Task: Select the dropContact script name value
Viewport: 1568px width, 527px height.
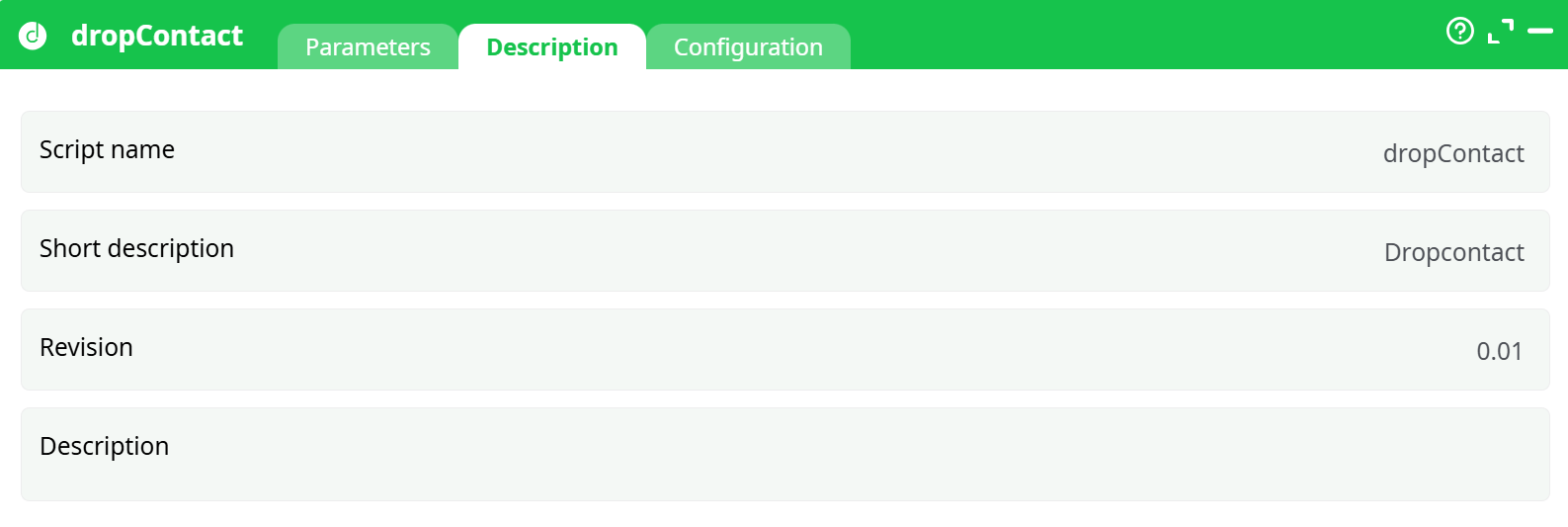Action: coord(1452,154)
